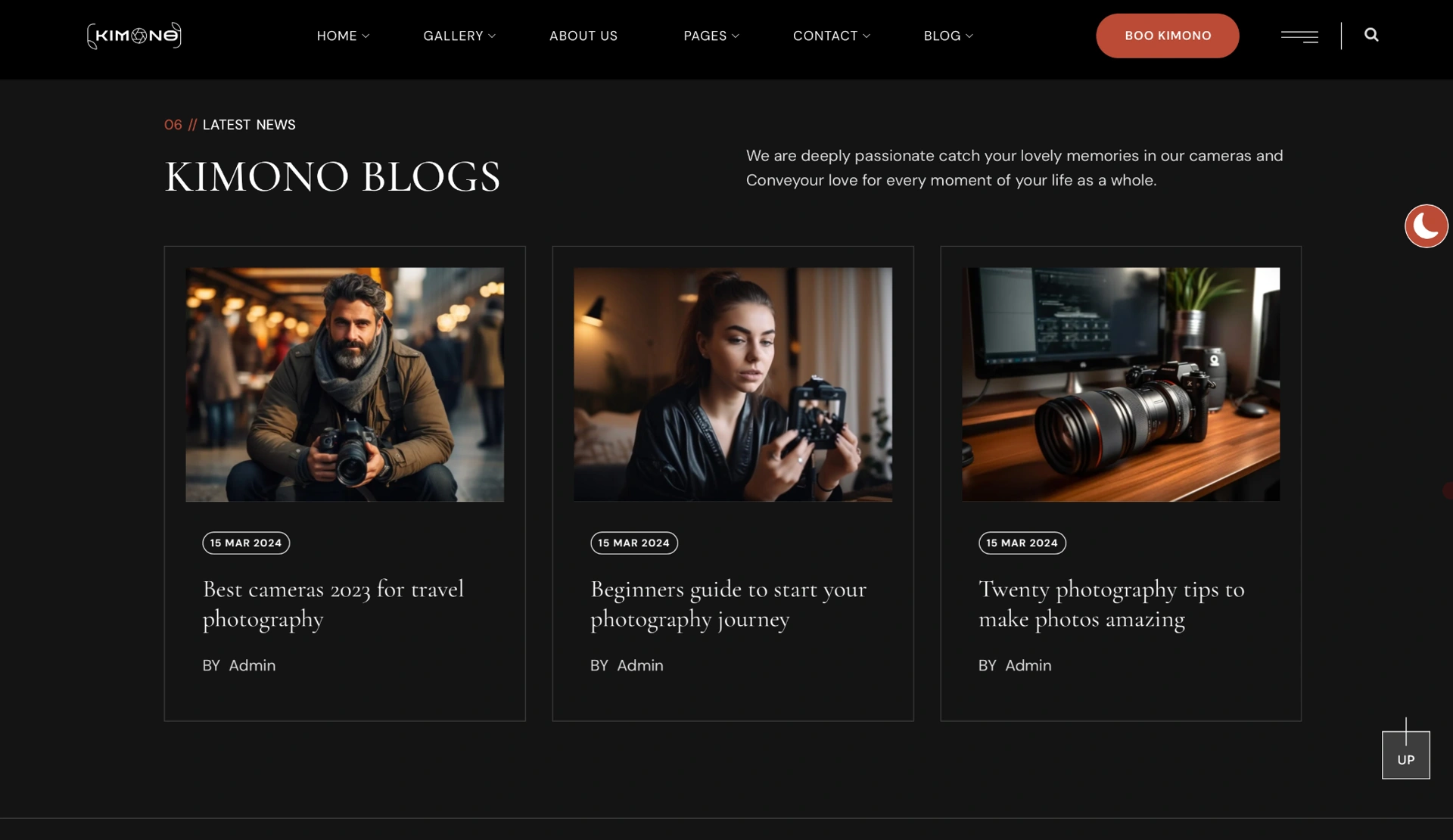Click Admin author under Beginners guide post
Screen dimensions: 1453x840
coord(640,665)
